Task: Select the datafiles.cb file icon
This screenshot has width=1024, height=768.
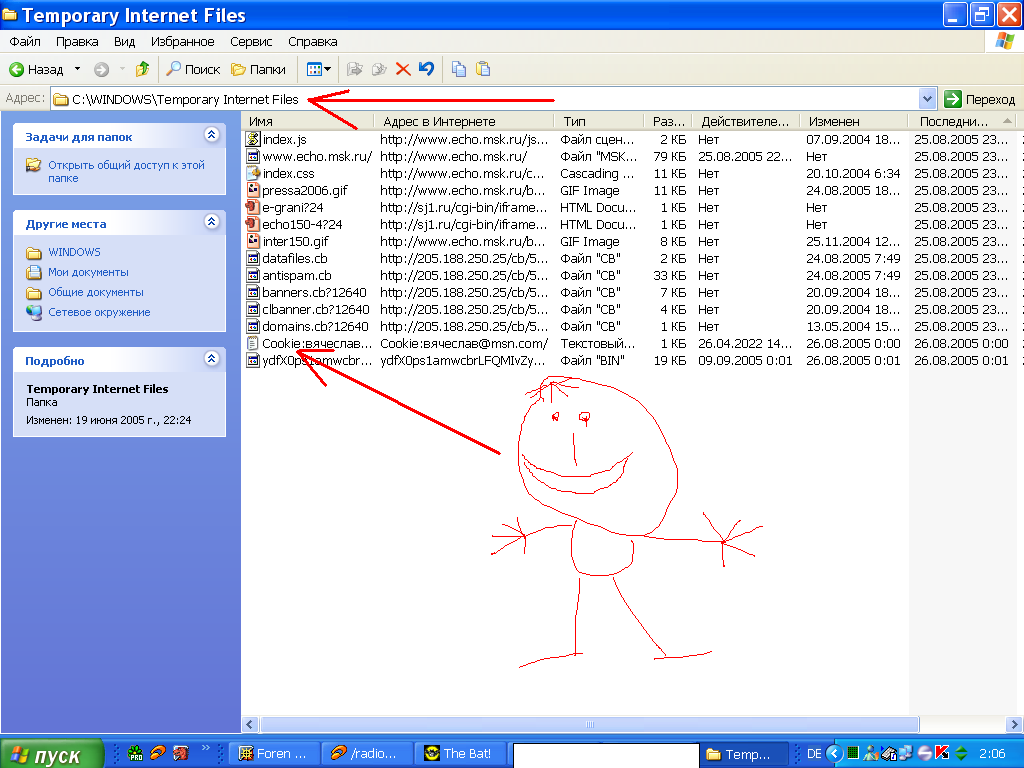Action: click(253, 258)
